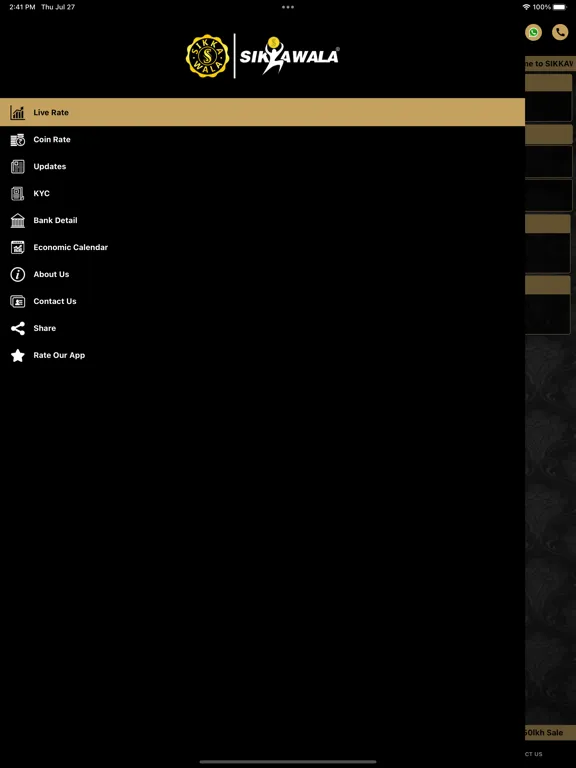Image resolution: width=576 pixels, height=768 pixels.
Task: Tap the battery status icon
Action: pyautogui.click(x=560, y=7)
